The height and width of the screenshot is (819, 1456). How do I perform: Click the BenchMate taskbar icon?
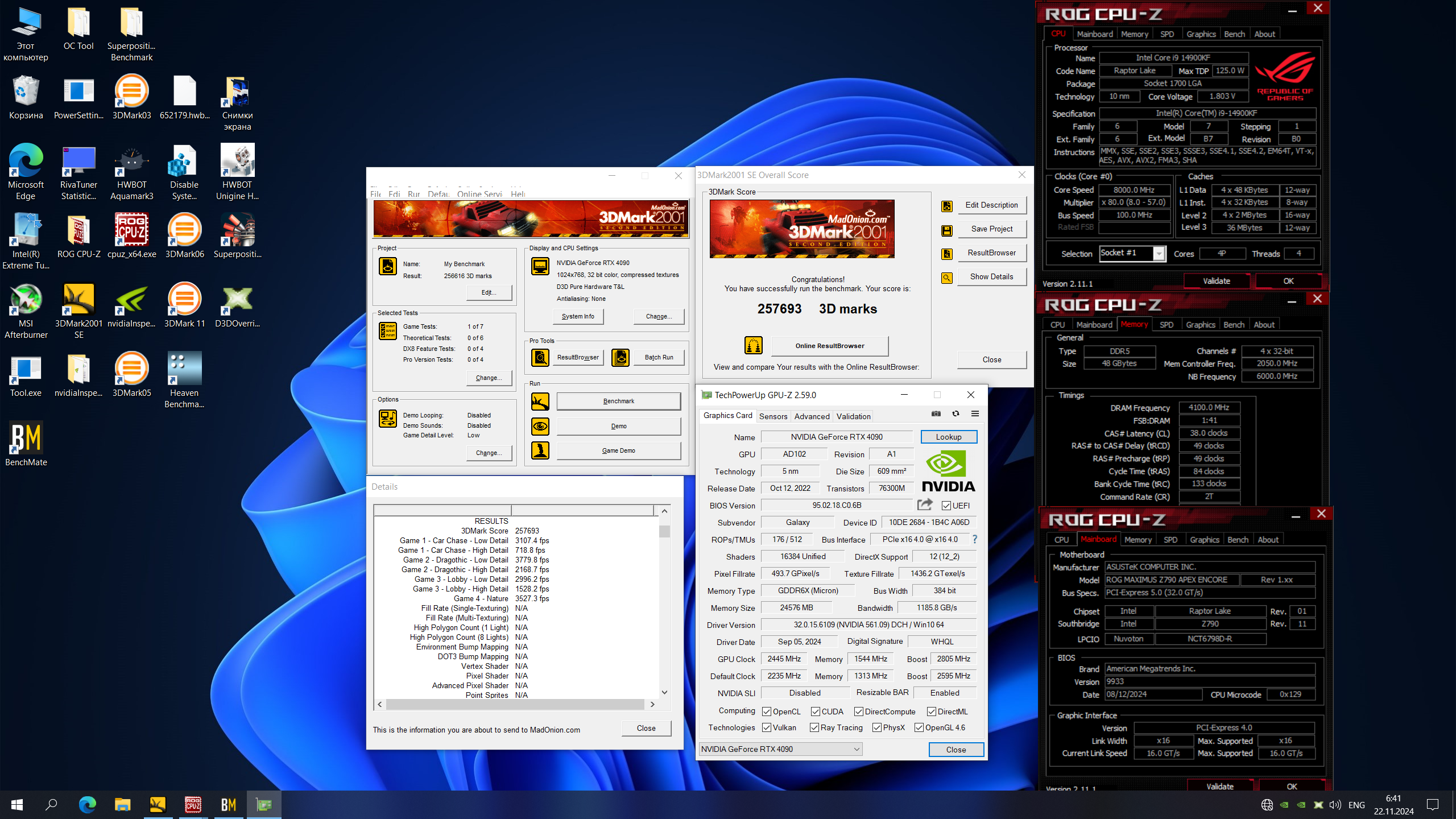pyautogui.click(x=229, y=804)
